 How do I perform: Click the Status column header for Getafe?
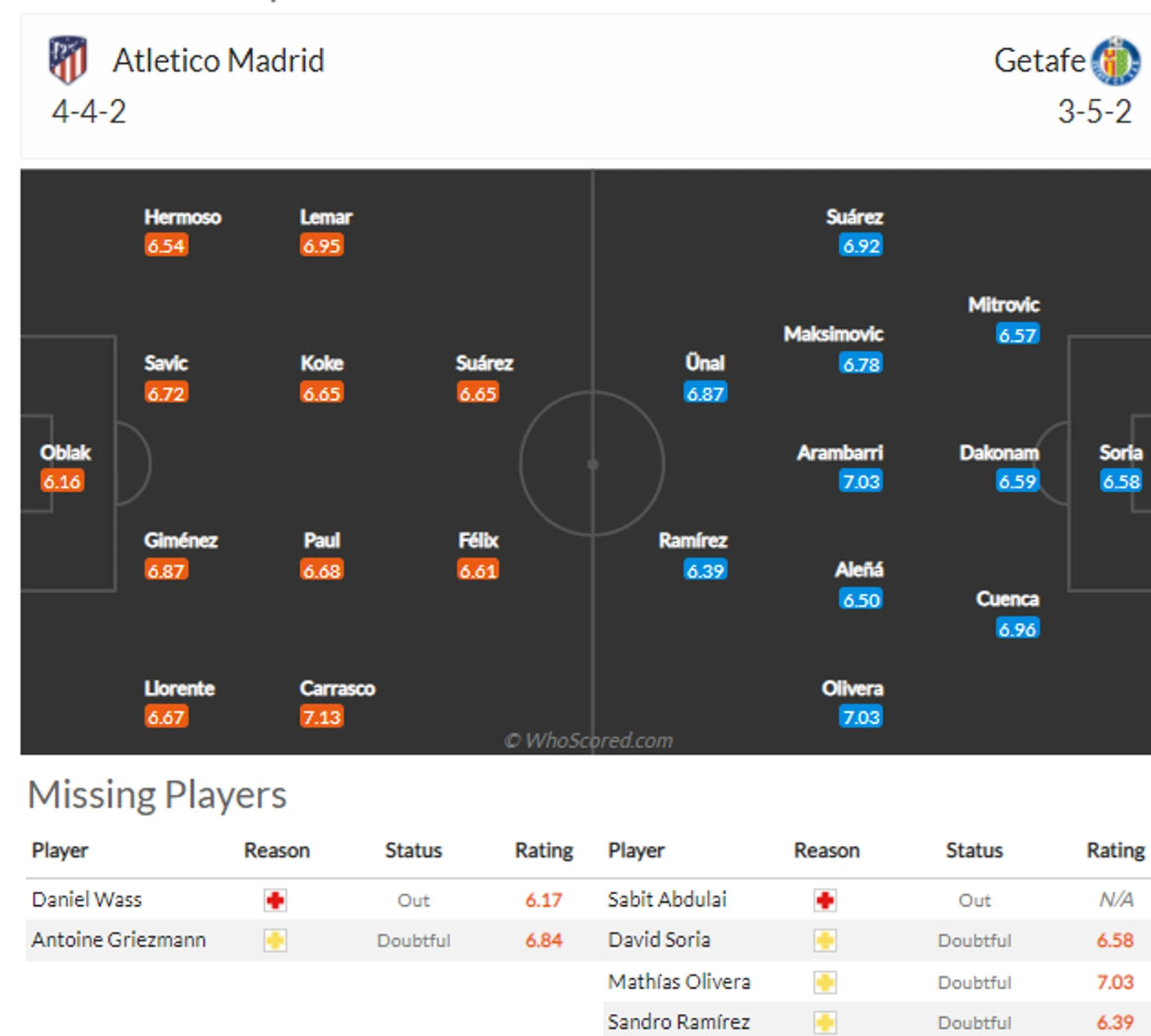(x=974, y=851)
